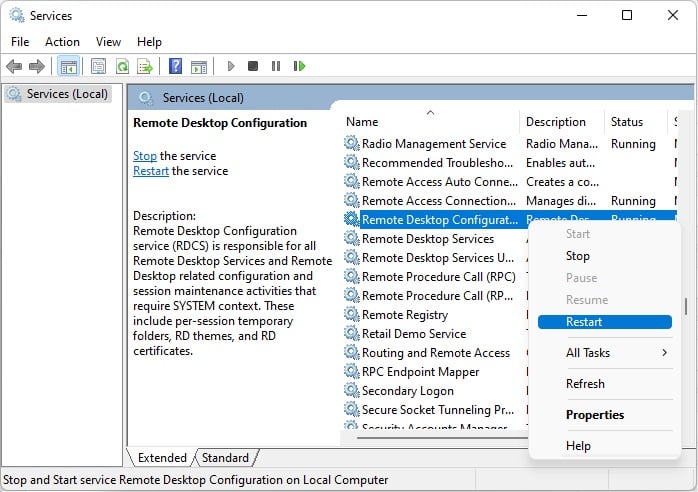Sort by the Description column header
The width and height of the screenshot is (698, 492).
pyautogui.click(x=562, y=122)
